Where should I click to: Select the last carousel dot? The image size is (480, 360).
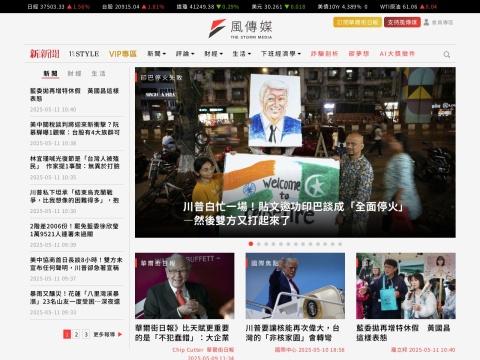tap(340, 244)
